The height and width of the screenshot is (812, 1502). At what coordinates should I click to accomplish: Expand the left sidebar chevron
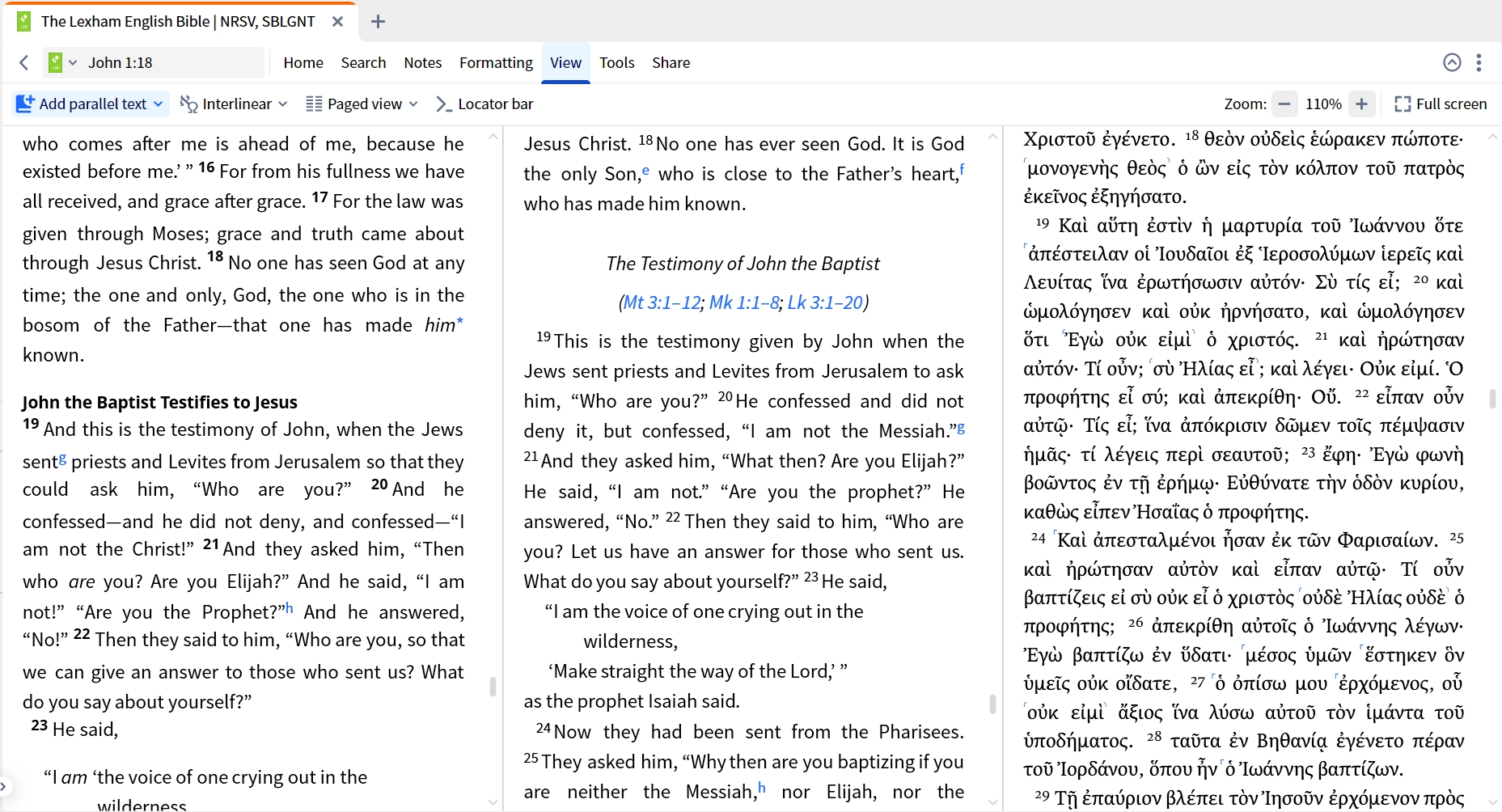[x=4, y=785]
